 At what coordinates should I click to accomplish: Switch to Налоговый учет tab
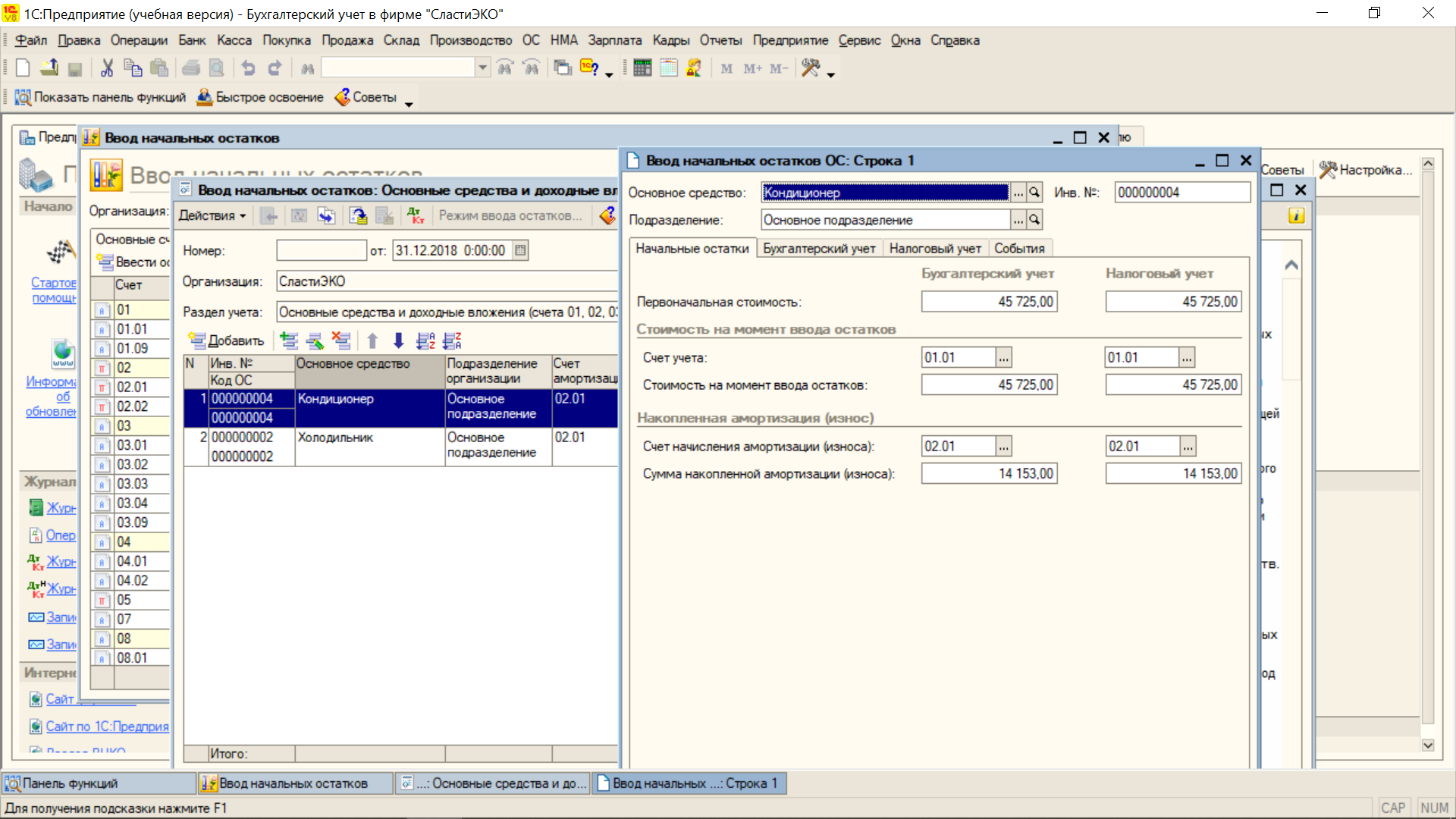coord(934,249)
